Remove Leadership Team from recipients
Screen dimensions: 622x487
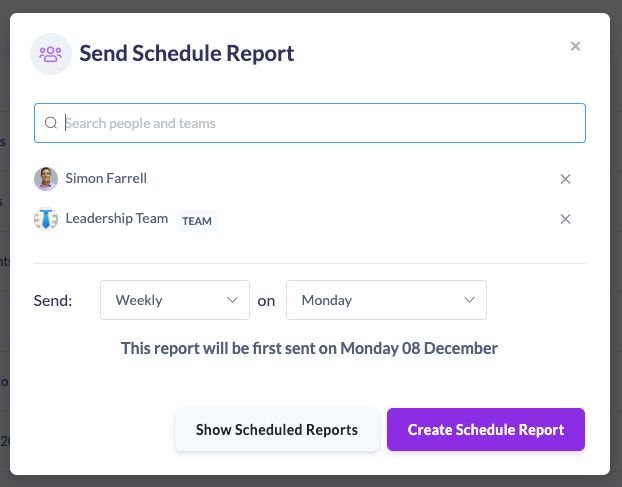pyautogui.click(x=565, y=220)
